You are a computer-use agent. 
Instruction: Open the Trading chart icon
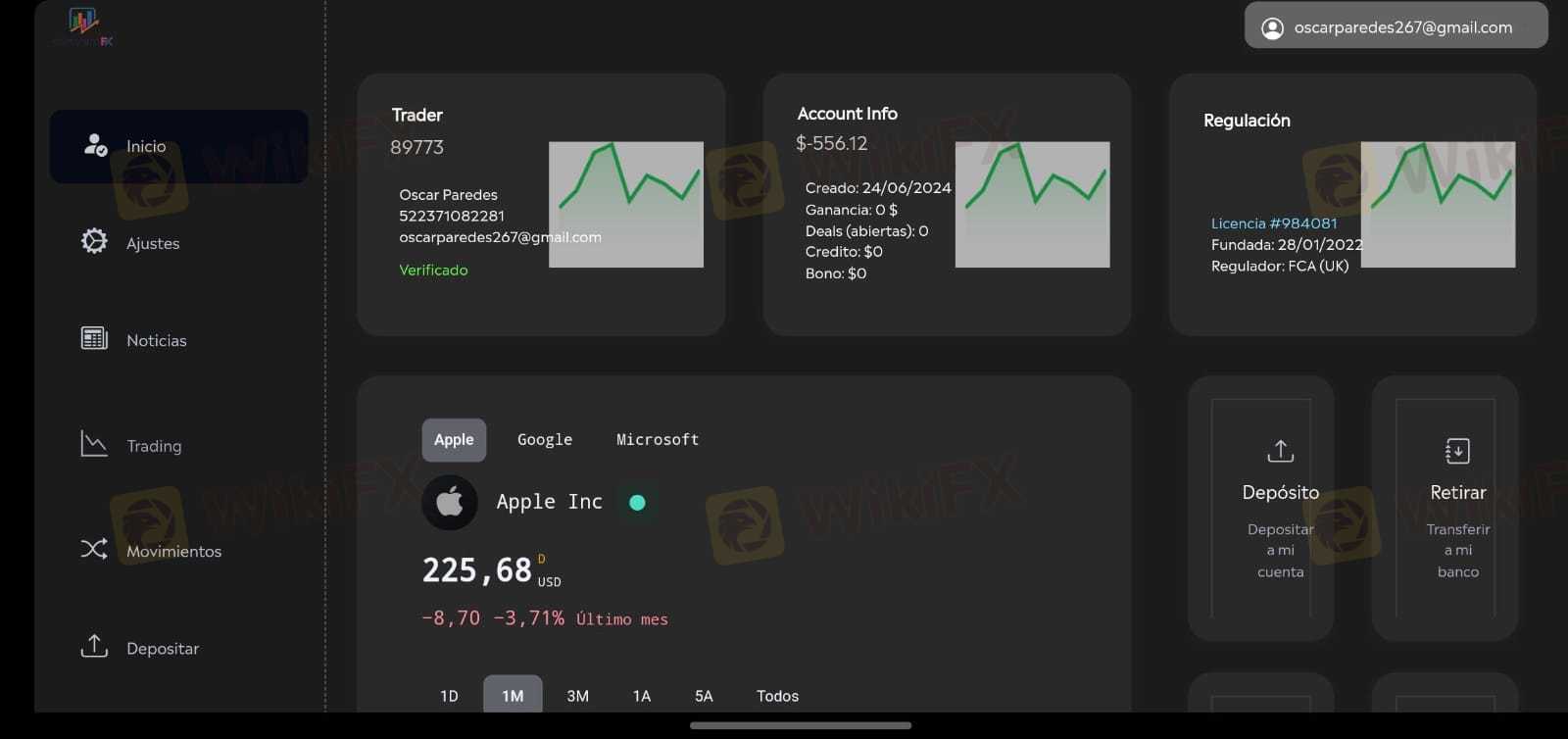[94, 444]
